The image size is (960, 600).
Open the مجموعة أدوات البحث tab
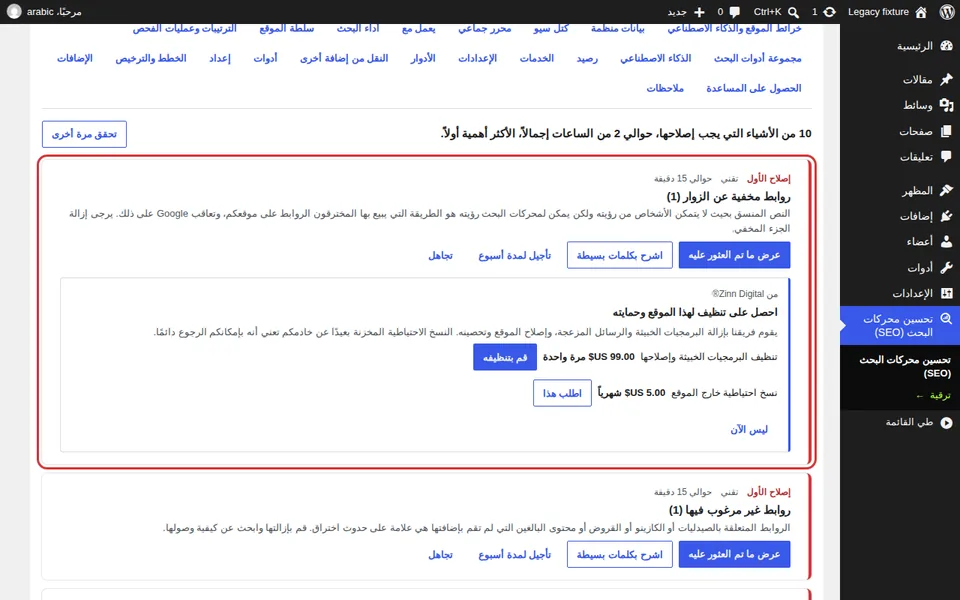pyautogui.click(x=757, y=58)
